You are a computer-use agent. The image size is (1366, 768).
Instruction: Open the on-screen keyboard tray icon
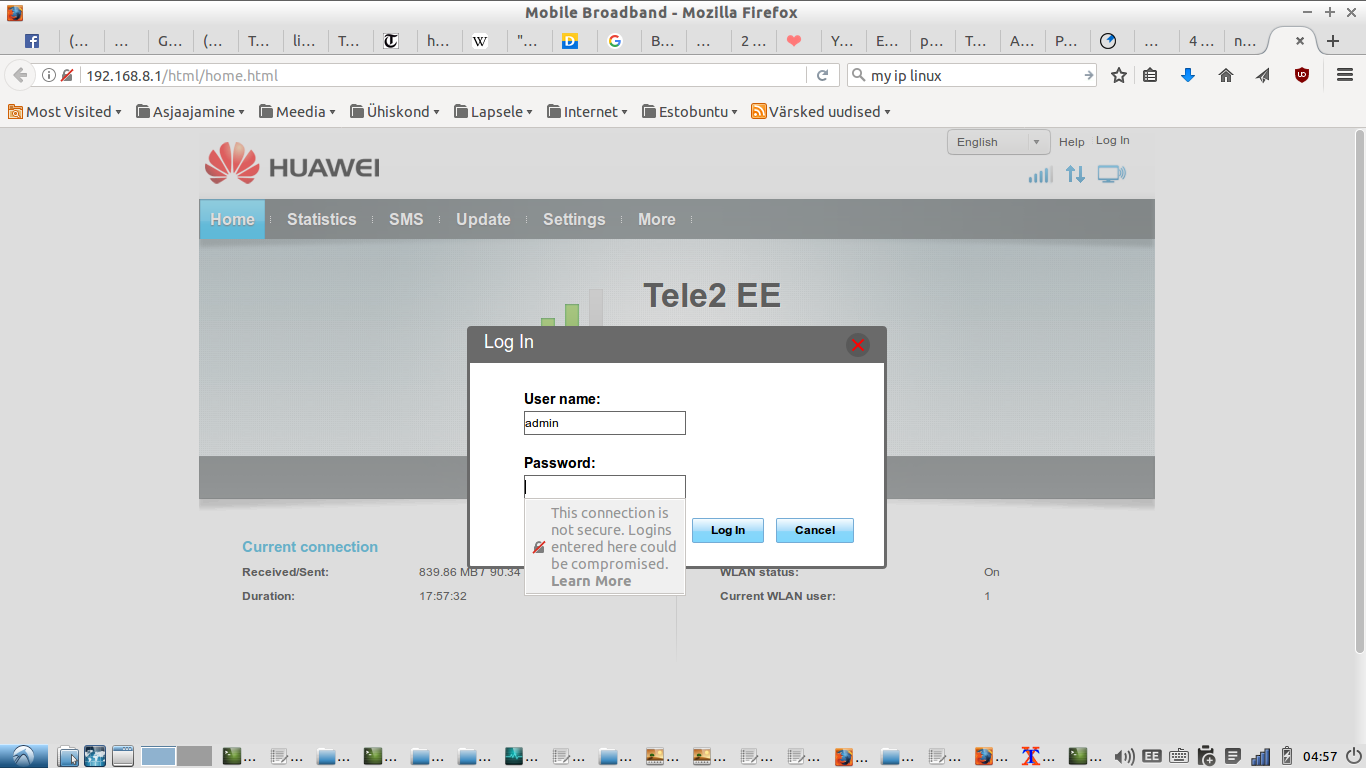(x=1179, y=756)
